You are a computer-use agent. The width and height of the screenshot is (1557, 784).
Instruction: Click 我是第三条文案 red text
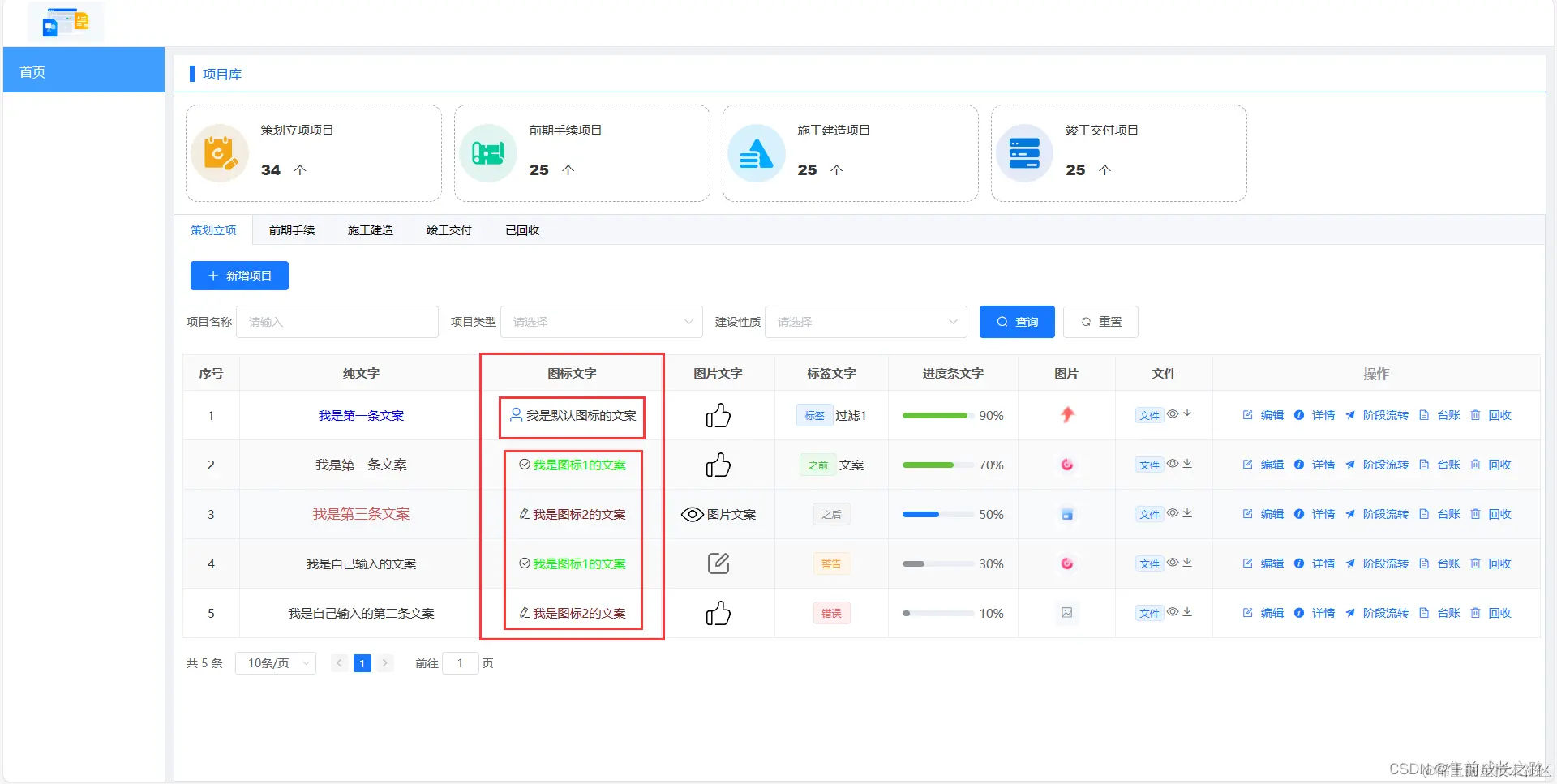click(x=361, y=514)
